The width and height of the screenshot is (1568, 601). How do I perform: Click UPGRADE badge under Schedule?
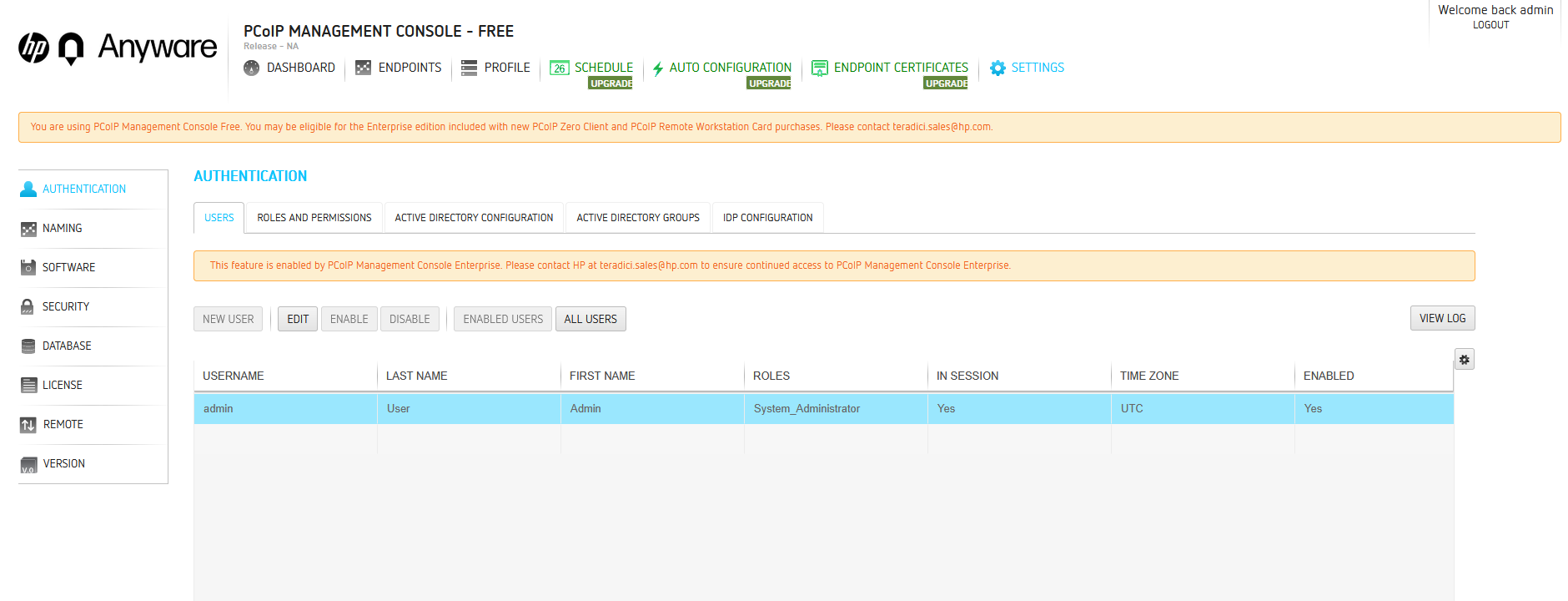pos(611,83)
